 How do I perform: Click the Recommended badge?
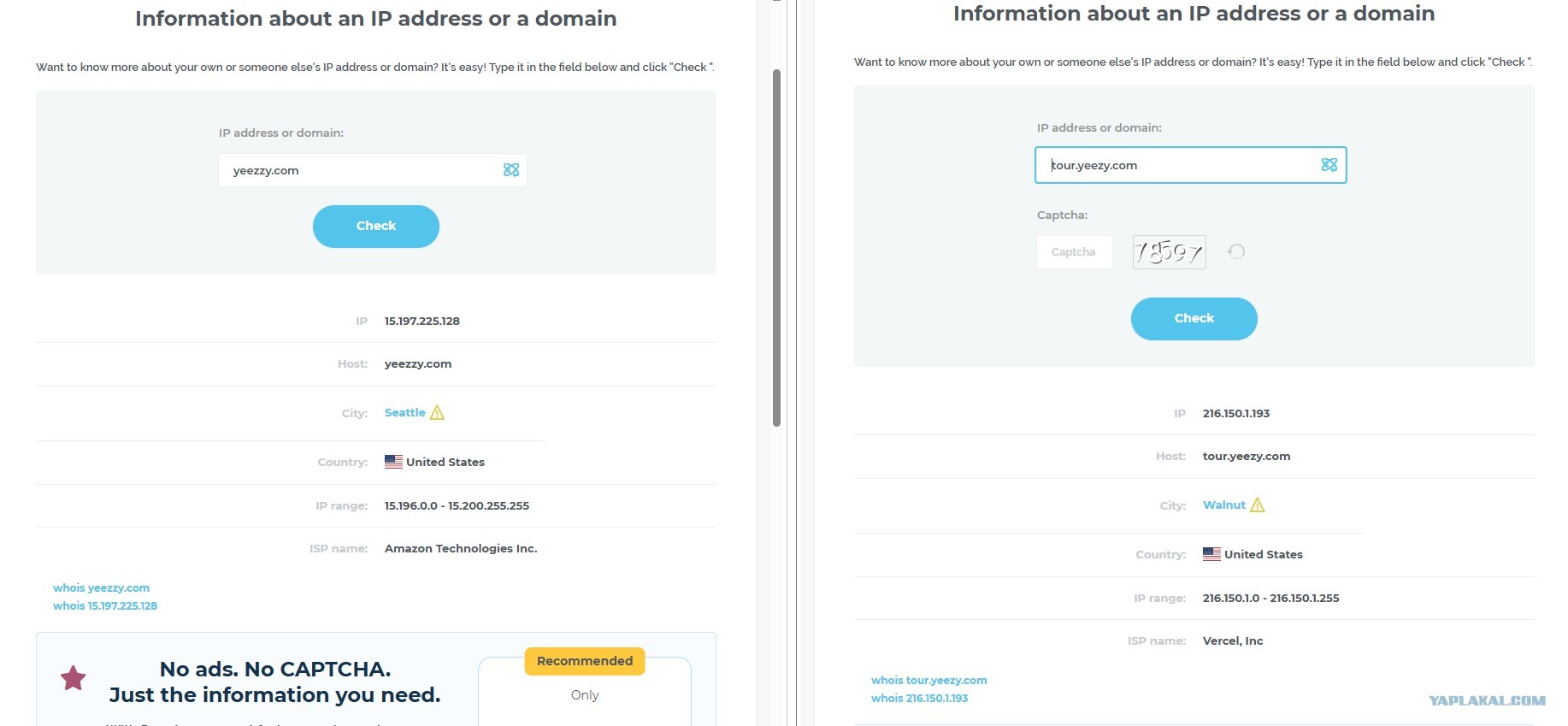pyautogui.click(x=585, y=661)
